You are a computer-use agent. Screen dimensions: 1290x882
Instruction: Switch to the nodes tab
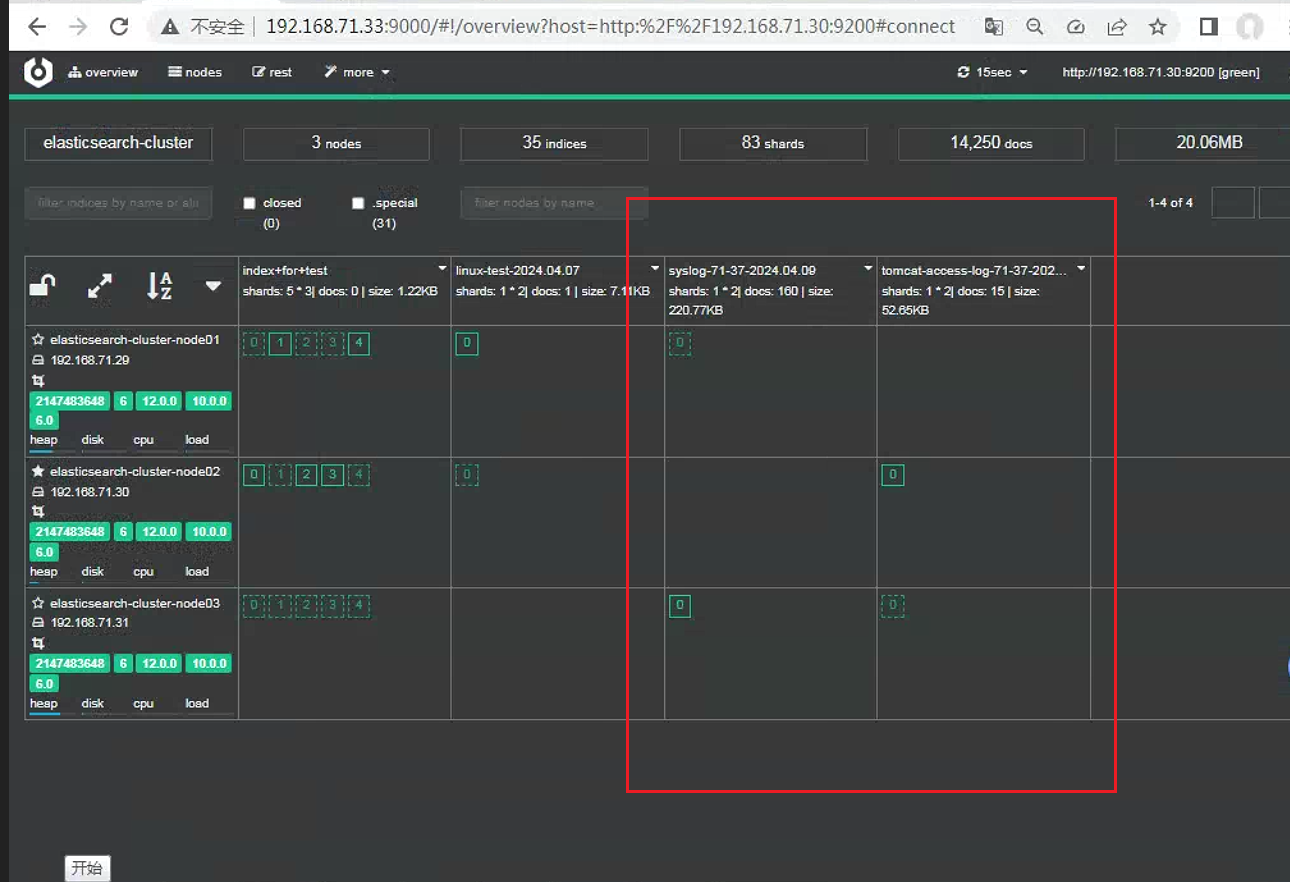coord(195,72)
